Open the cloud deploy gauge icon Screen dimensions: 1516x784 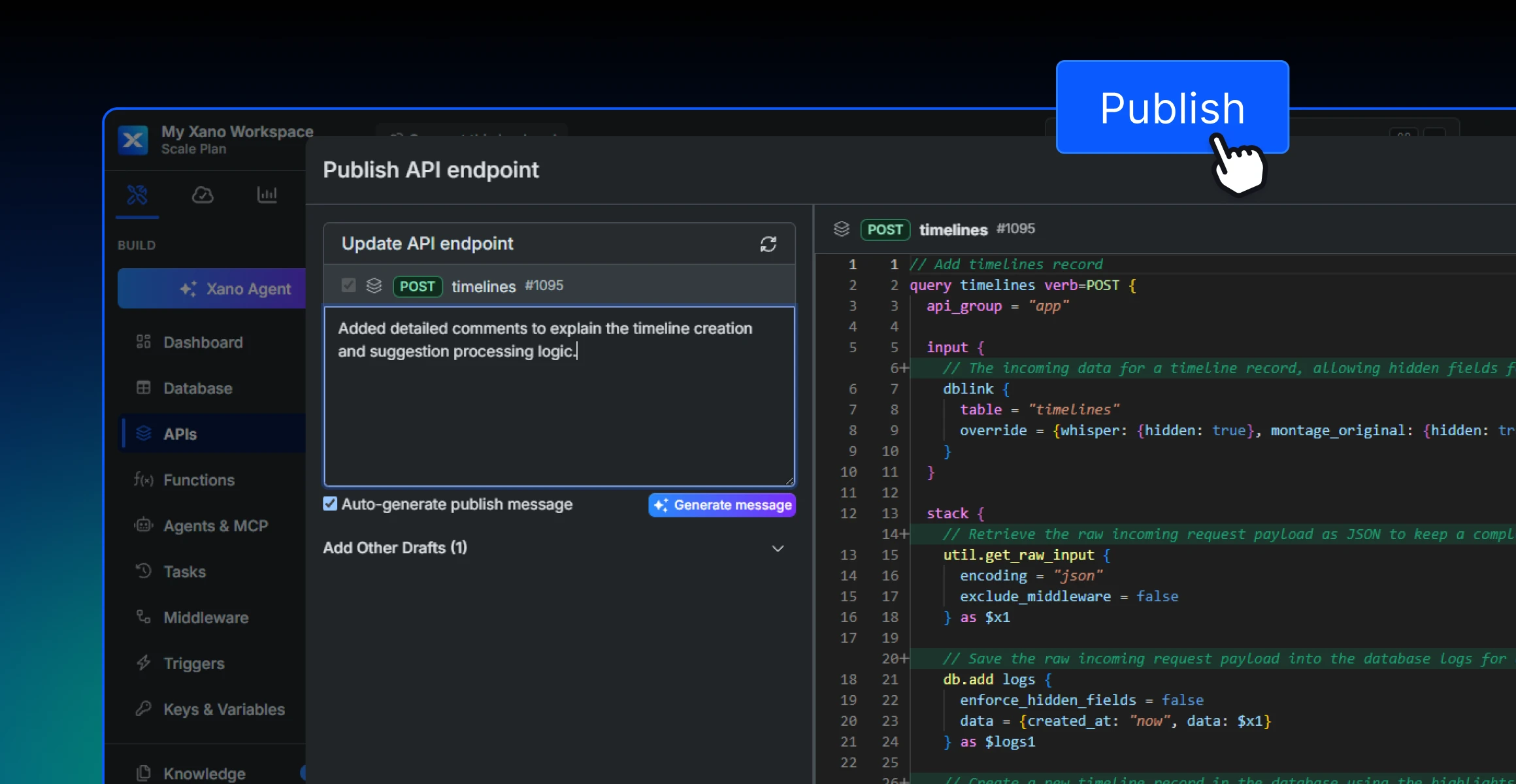pyautogui.click(x=203, y=195)
